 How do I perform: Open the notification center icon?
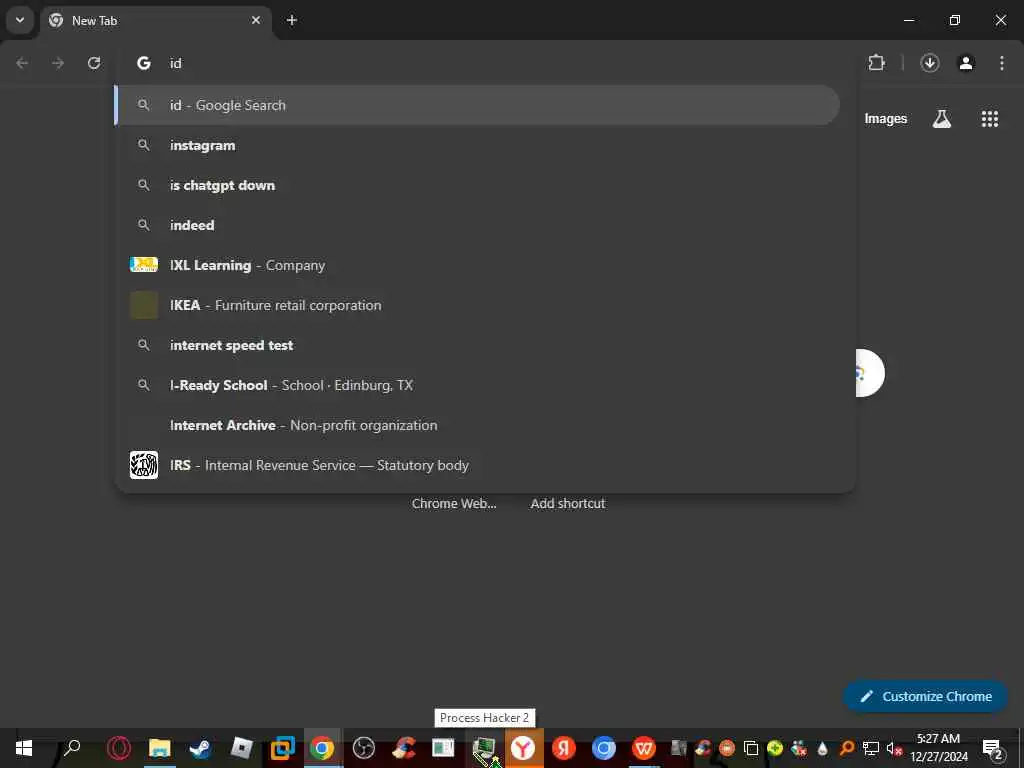[992, 748]
